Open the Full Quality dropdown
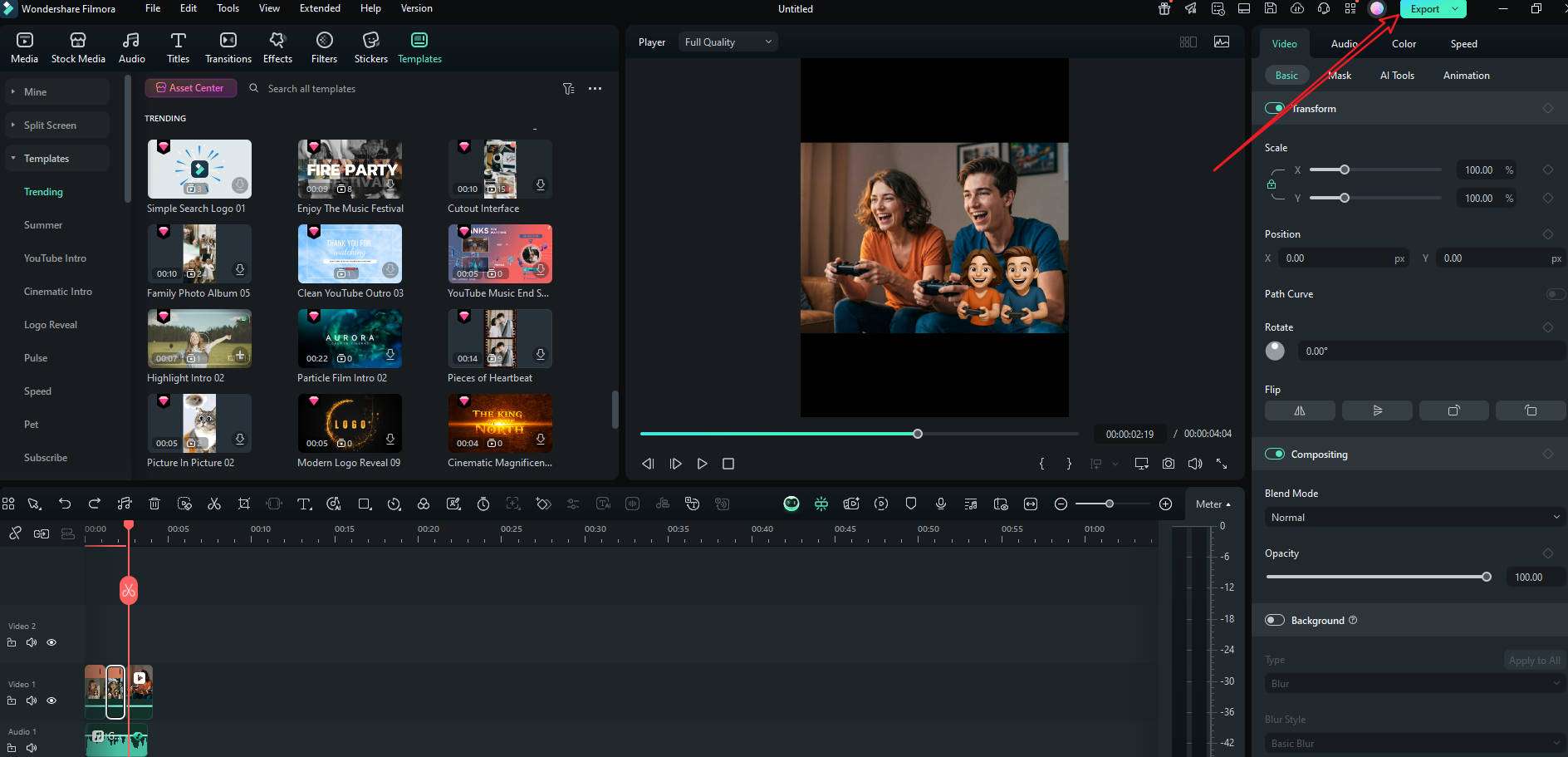 (728, 42)
